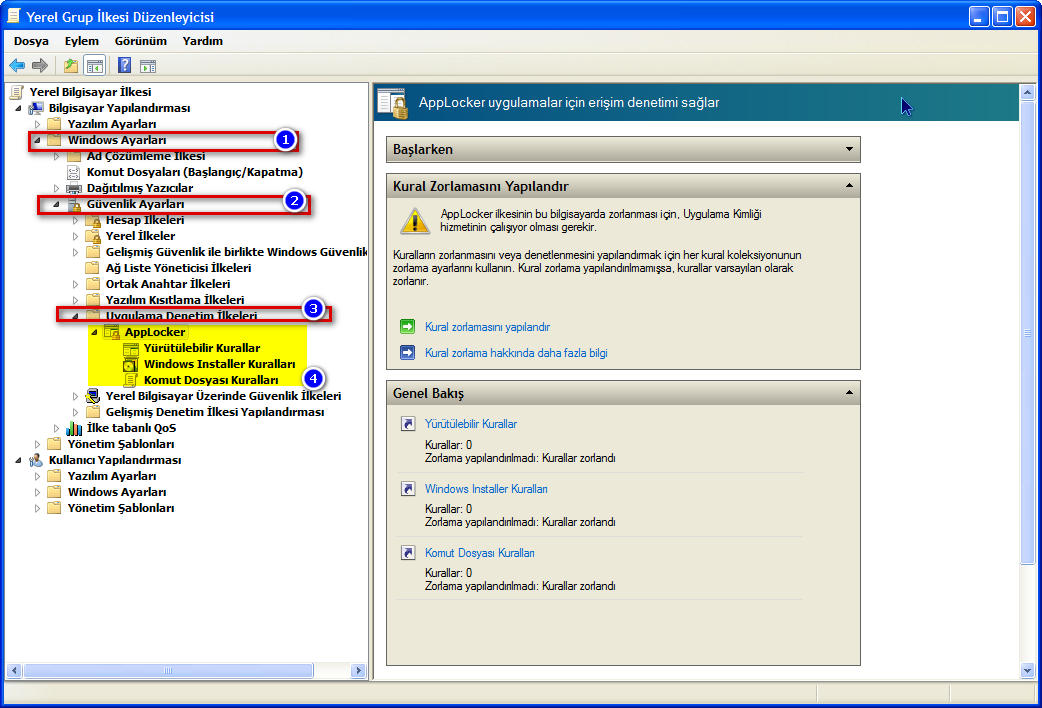Click the Kullanıcı Yapılandırması user icon
The width and height of the screenshot is (1042, 708).
[x=36, y=460]
